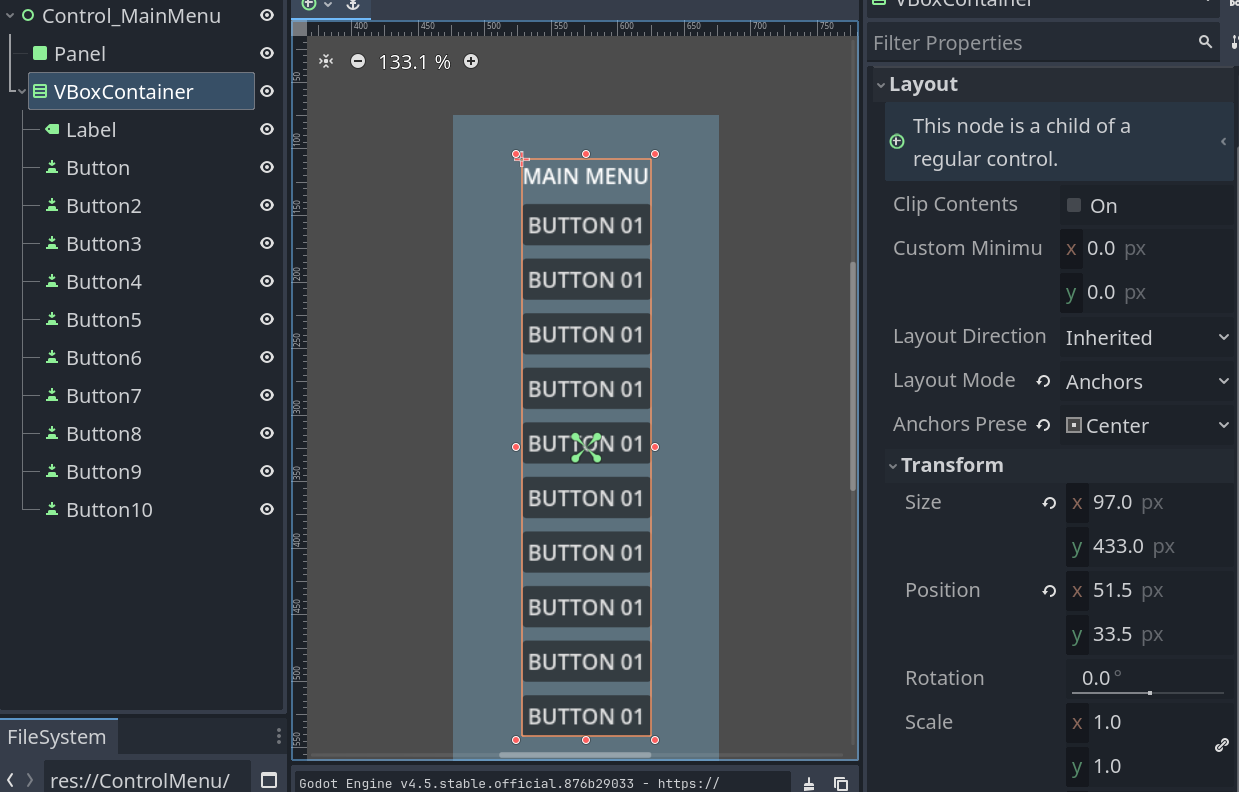Toggle visibility of the Label node
Image resolution: width=1239 pixels, height=792 pixels.
click(267, 130)
